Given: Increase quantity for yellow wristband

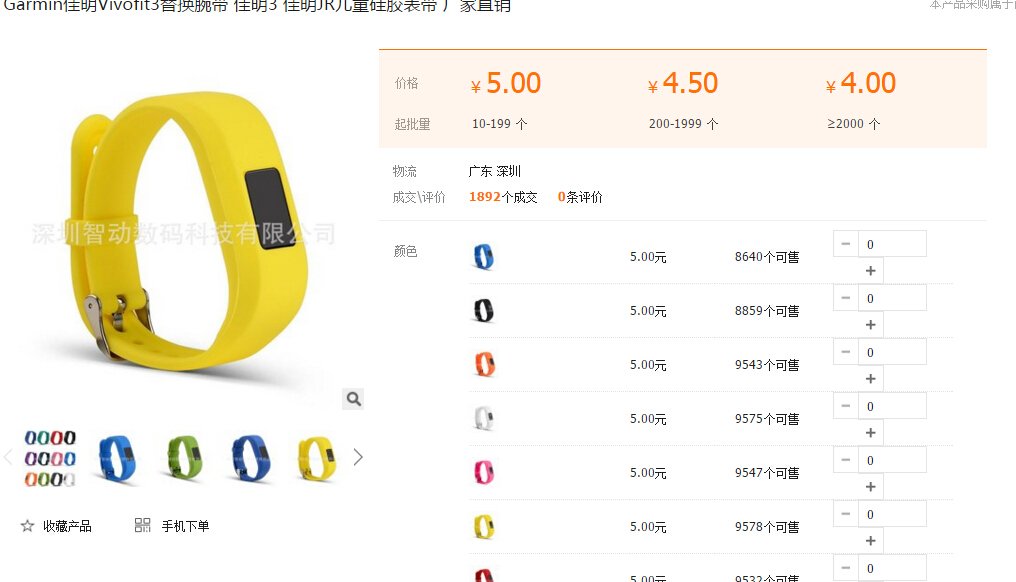Looking at the screenshot, I should 871,541.
